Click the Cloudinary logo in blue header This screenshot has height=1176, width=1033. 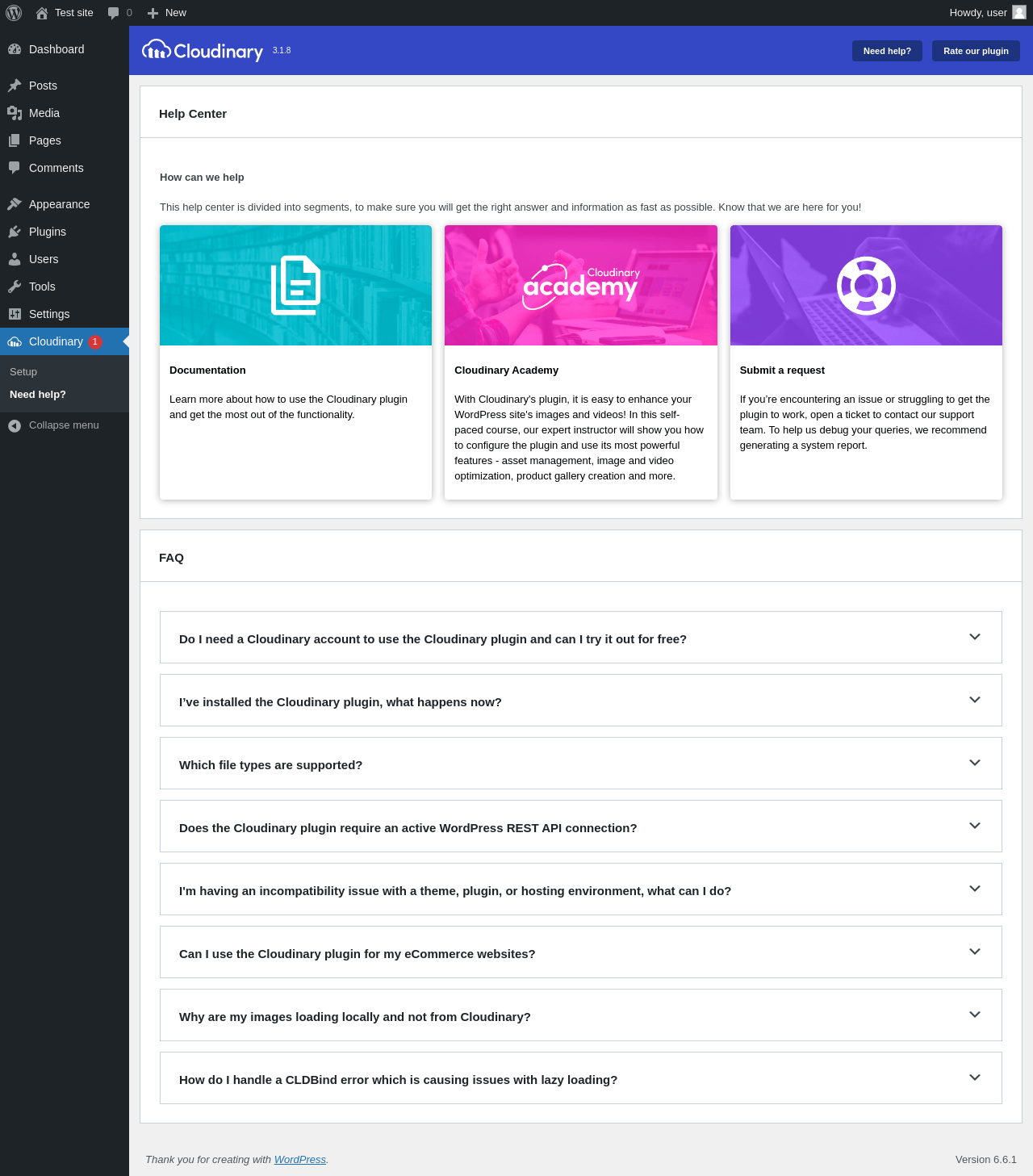(203, 51)
